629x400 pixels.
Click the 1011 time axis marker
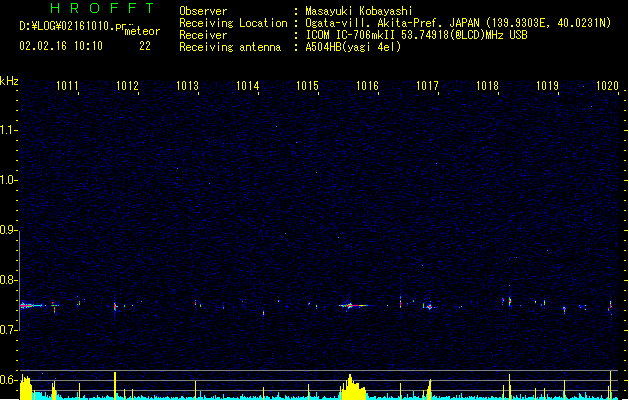pos(67,85)
